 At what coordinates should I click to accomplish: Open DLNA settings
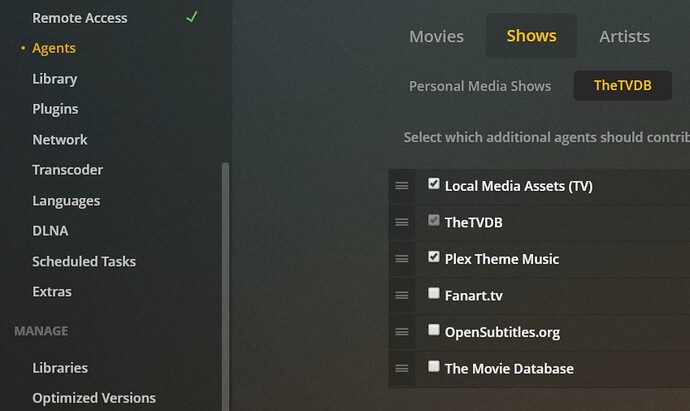(x=50, y=231)
